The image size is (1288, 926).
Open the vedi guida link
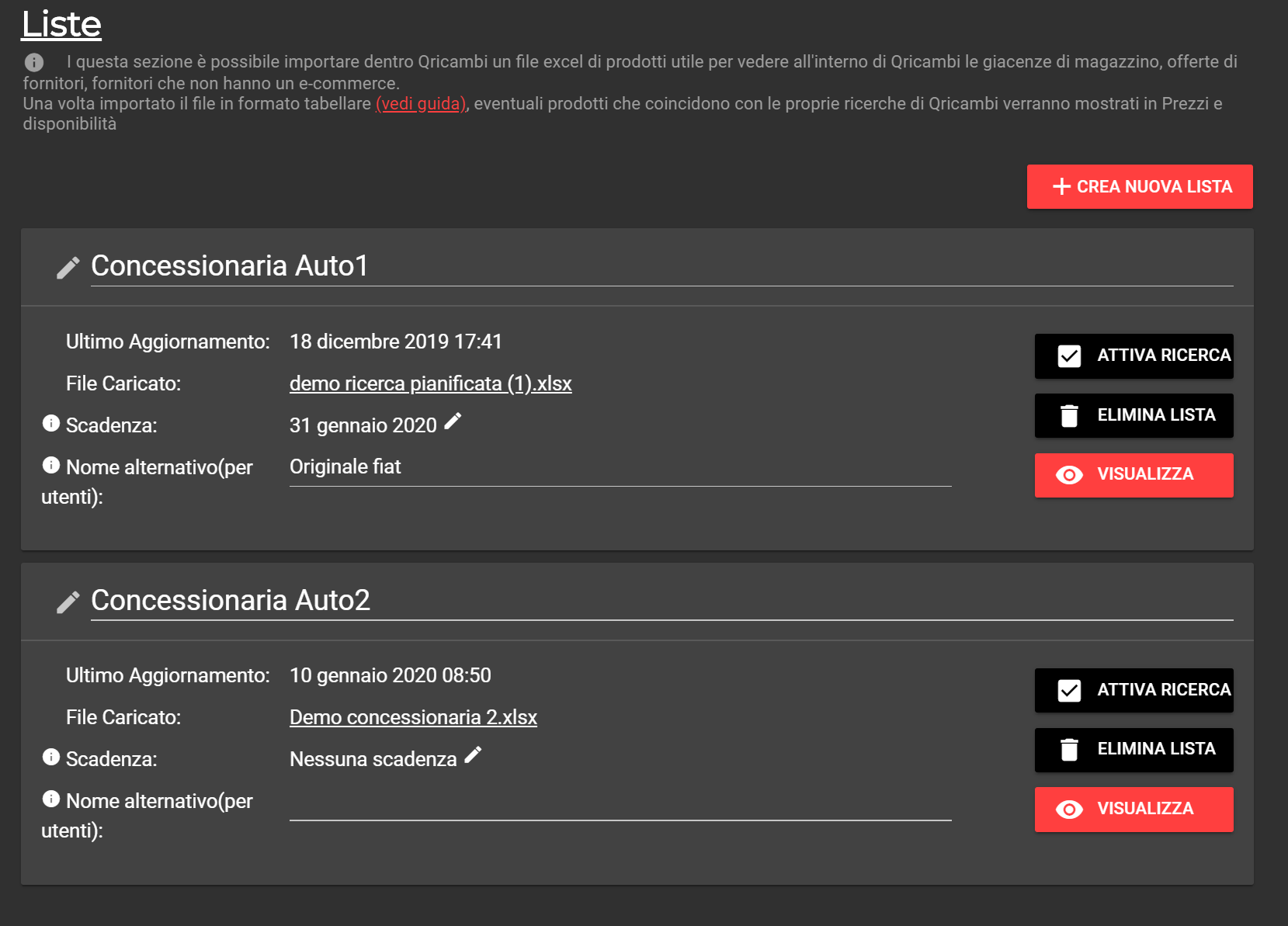point(422,103)
